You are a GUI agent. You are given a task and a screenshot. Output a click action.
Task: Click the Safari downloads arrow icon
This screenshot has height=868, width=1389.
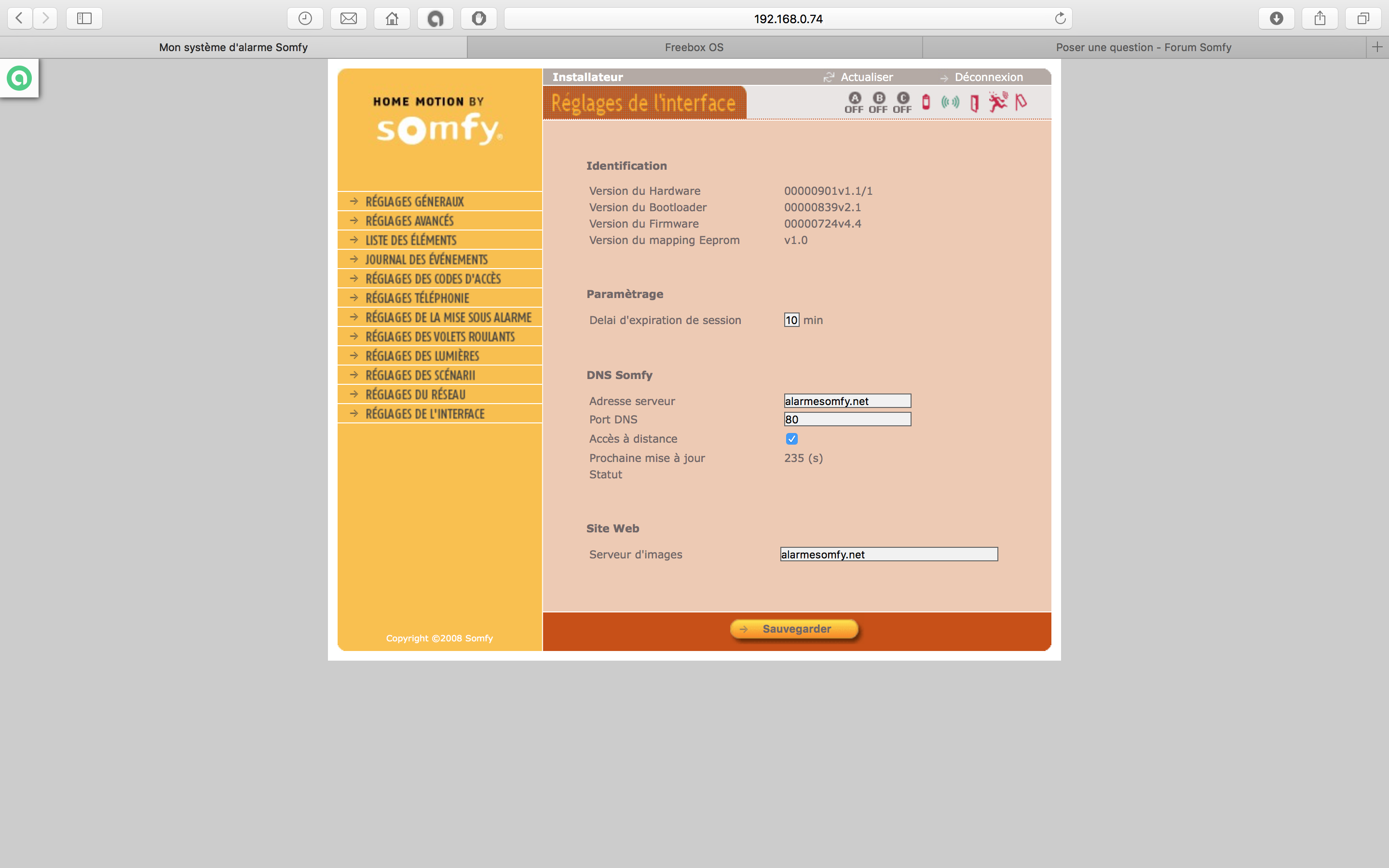click(x=1276, y=18)
